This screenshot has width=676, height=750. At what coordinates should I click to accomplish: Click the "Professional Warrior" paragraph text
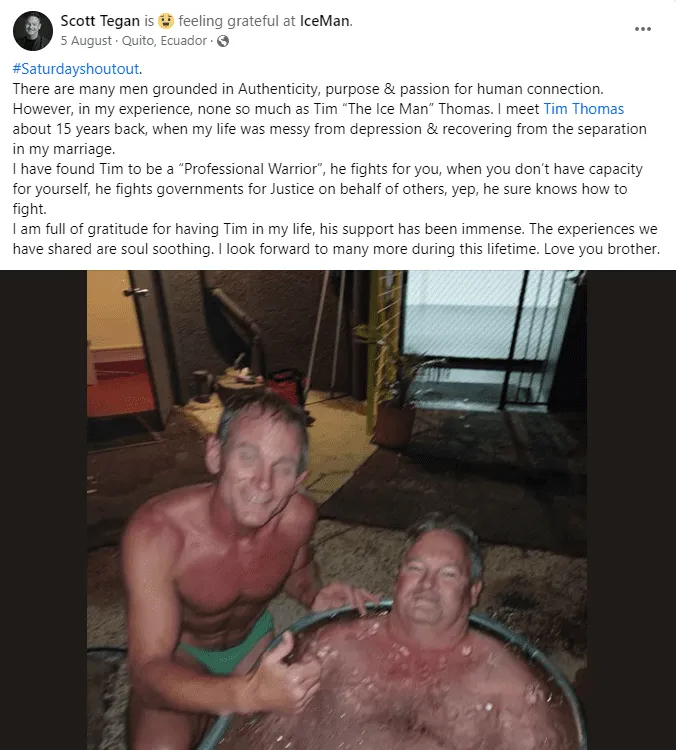(x=328, y=189)
